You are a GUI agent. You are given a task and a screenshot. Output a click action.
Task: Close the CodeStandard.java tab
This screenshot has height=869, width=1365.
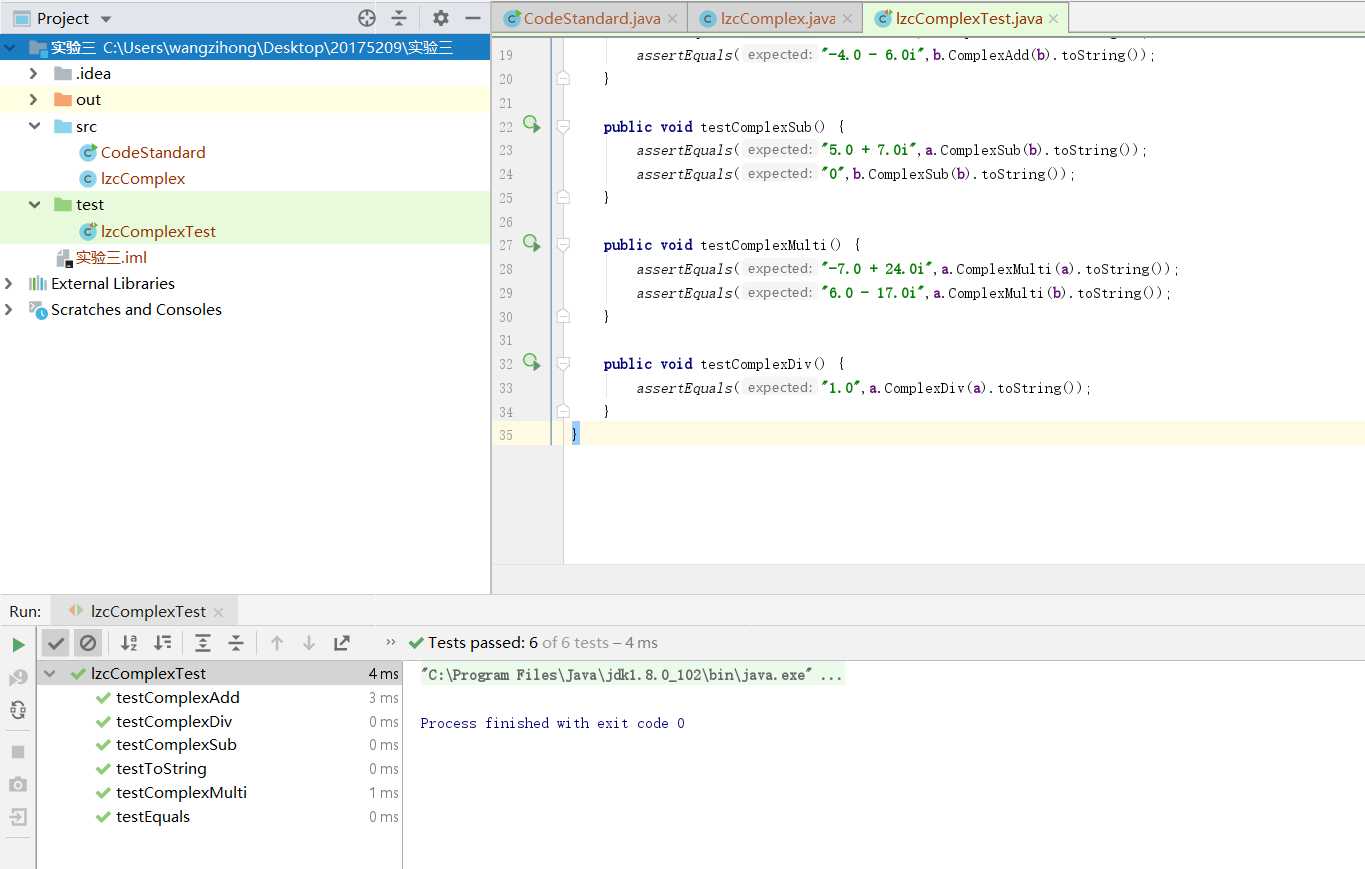point(672,19)
